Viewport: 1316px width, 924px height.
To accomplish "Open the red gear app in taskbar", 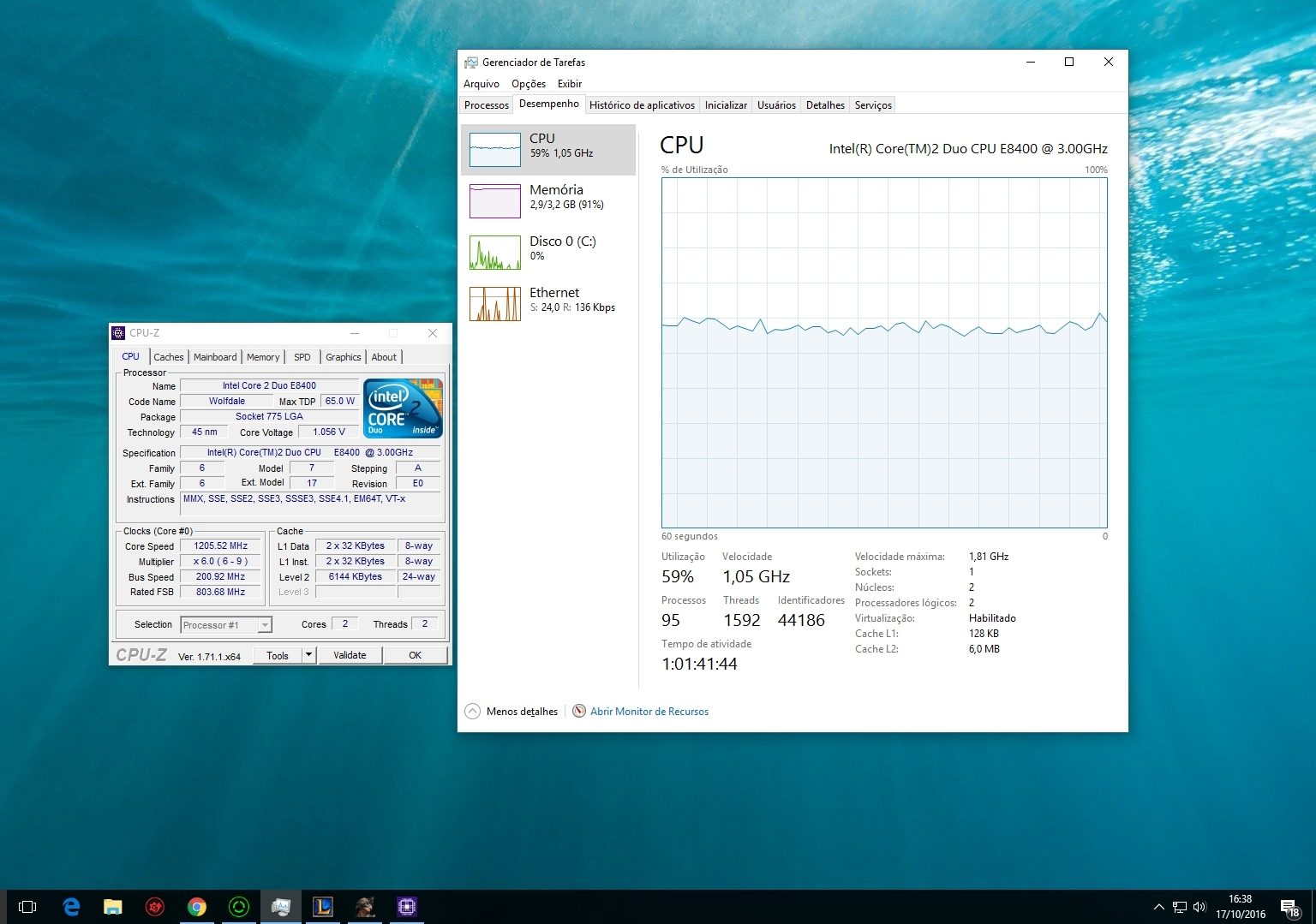I will point(155,907).
